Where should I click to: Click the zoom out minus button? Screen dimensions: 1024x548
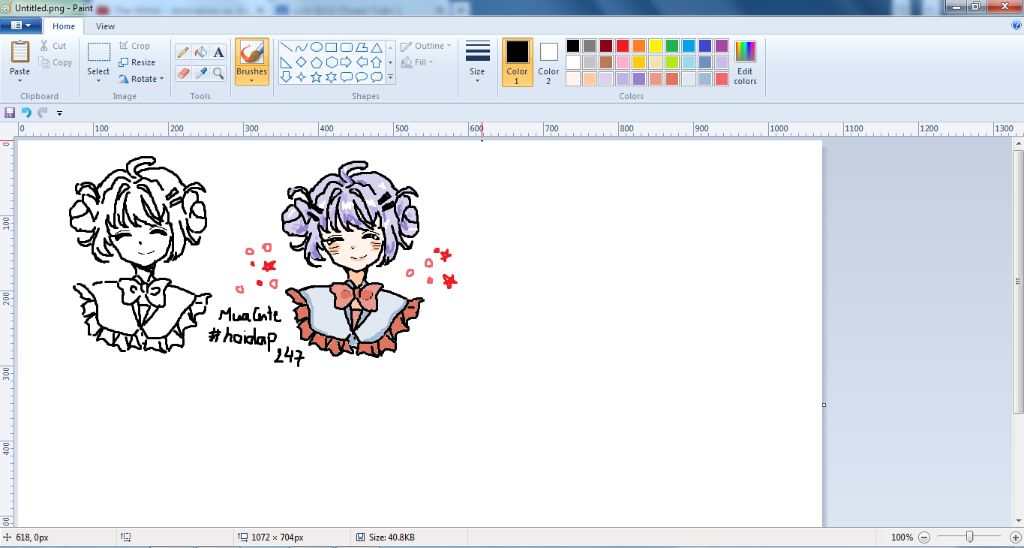pos(925,538)
